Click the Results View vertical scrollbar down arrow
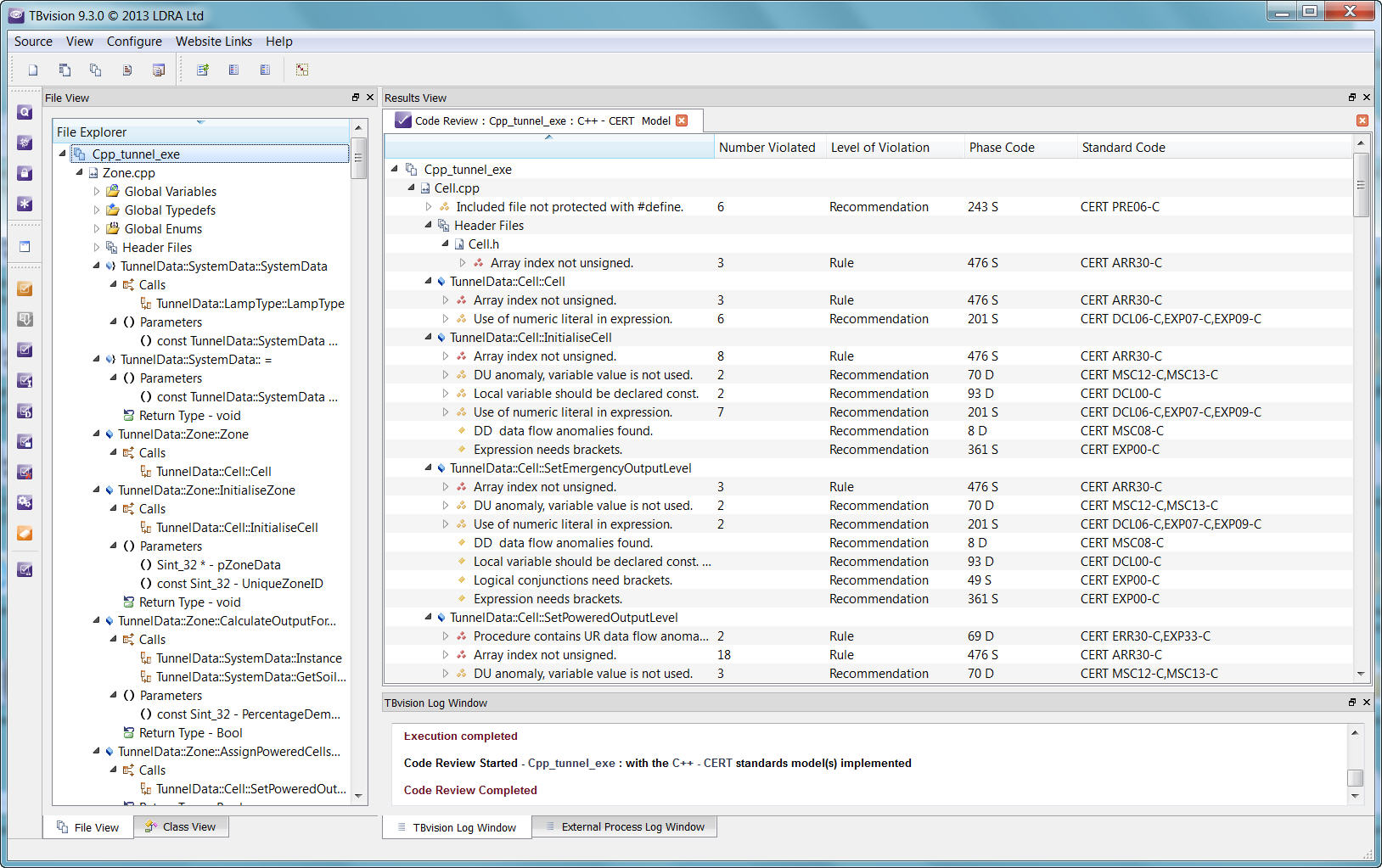This screenshot has height=868, width=1382. [1361, 674]
